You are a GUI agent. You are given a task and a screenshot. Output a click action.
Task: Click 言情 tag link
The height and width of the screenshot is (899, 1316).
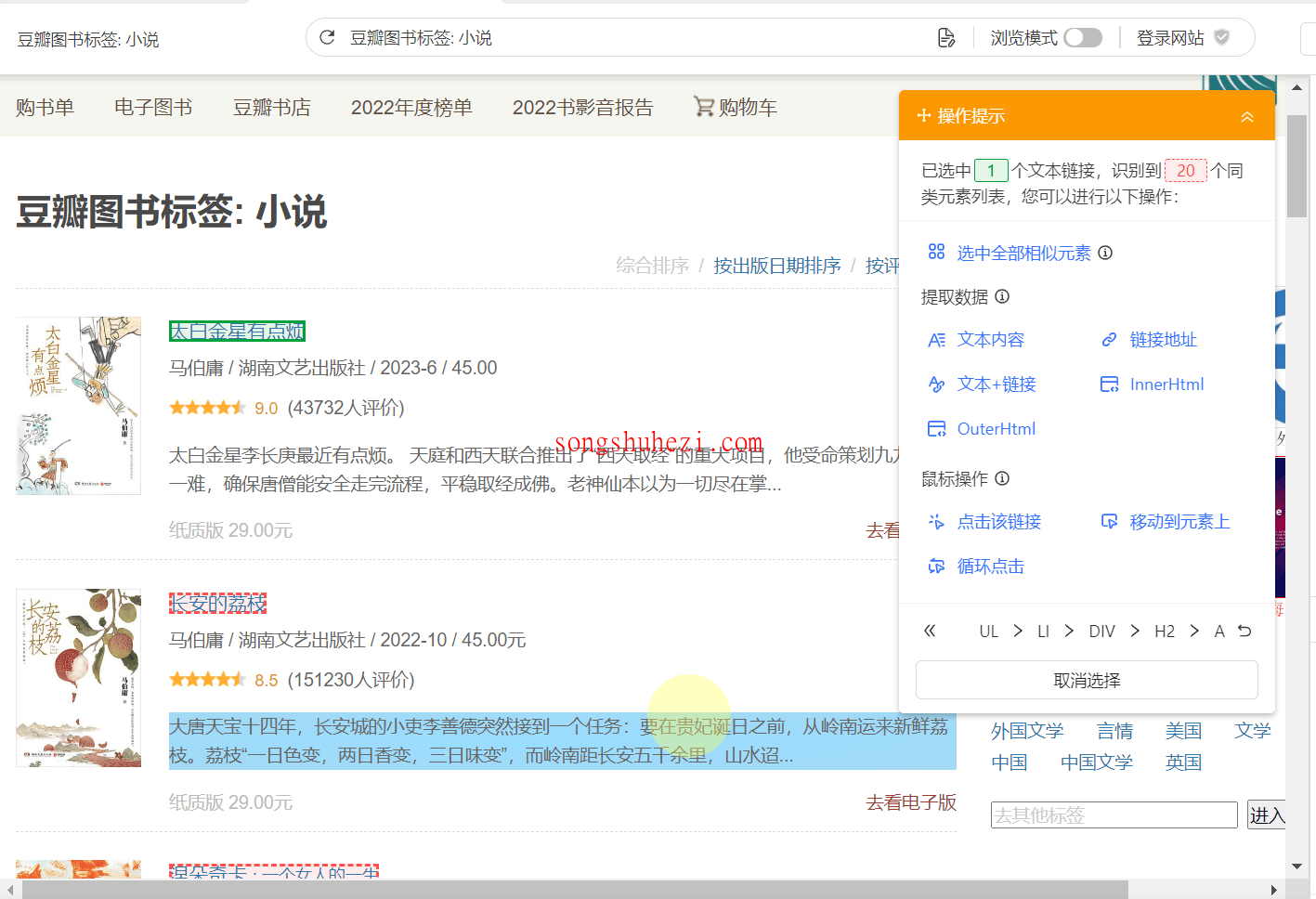[1114, 731]
